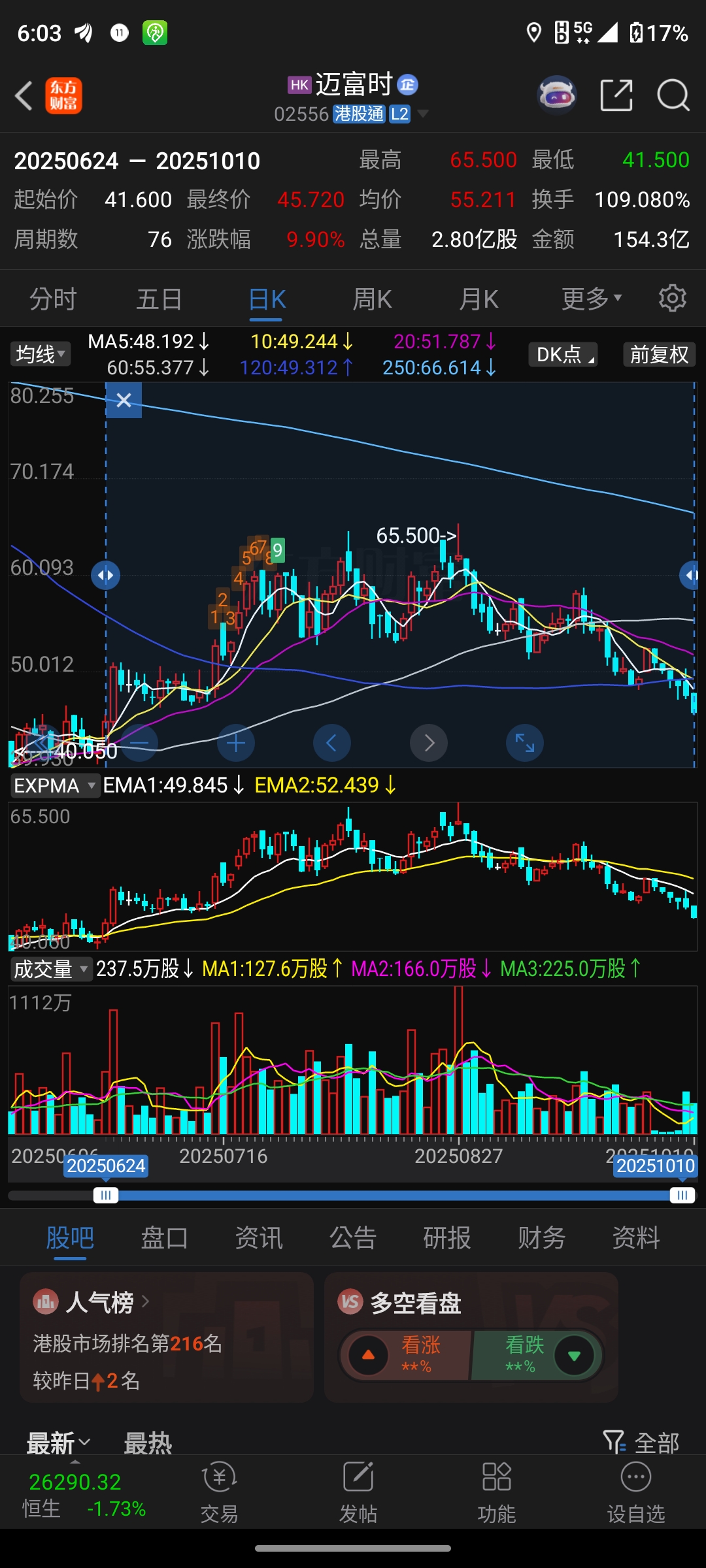The width and height of the screenshot is (706, 1568).
Task: Tap the share export icon
Action: point(616,95)
